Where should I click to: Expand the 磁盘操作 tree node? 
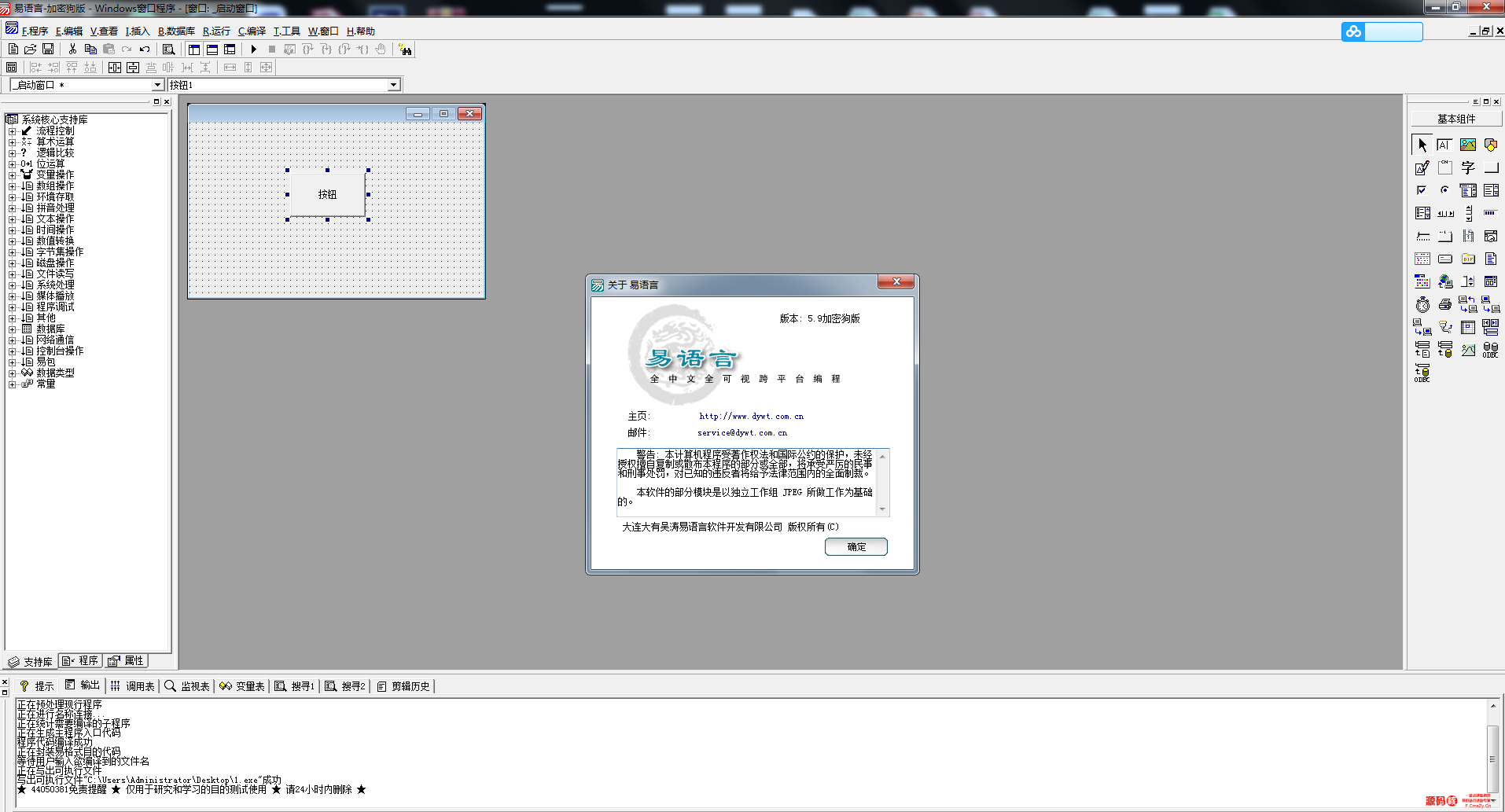click(12, 263)
